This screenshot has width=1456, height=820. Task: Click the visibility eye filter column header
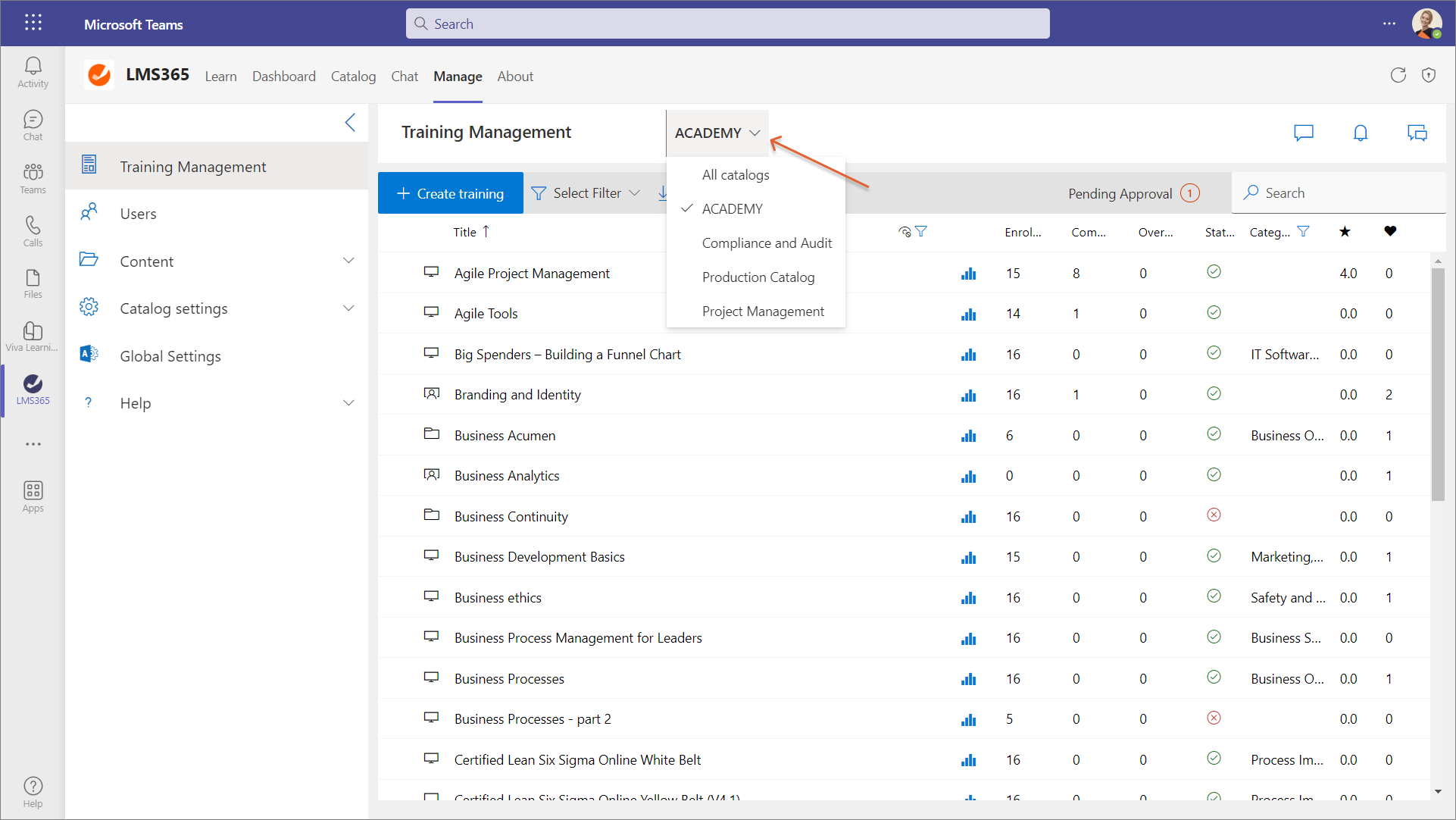905,232
